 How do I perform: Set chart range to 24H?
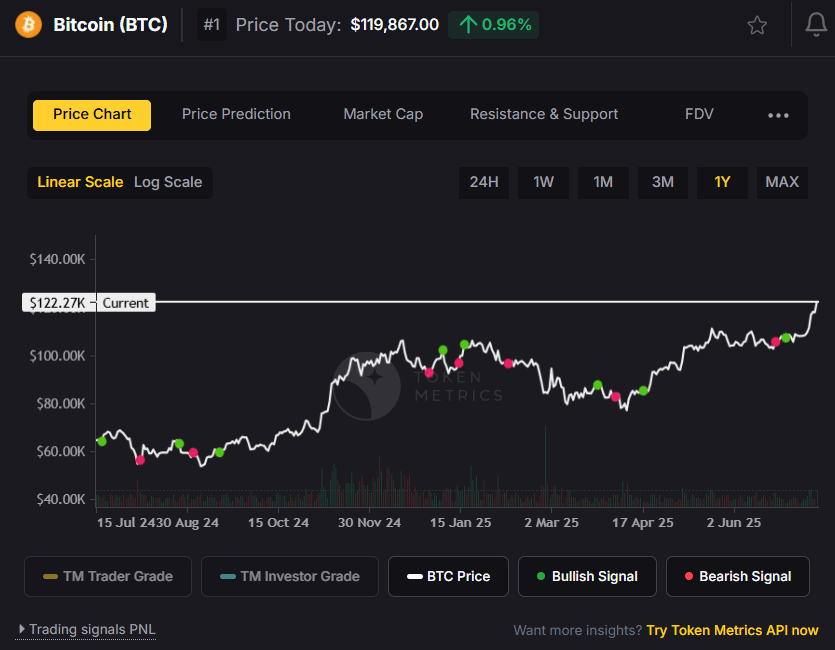(484, 183)
